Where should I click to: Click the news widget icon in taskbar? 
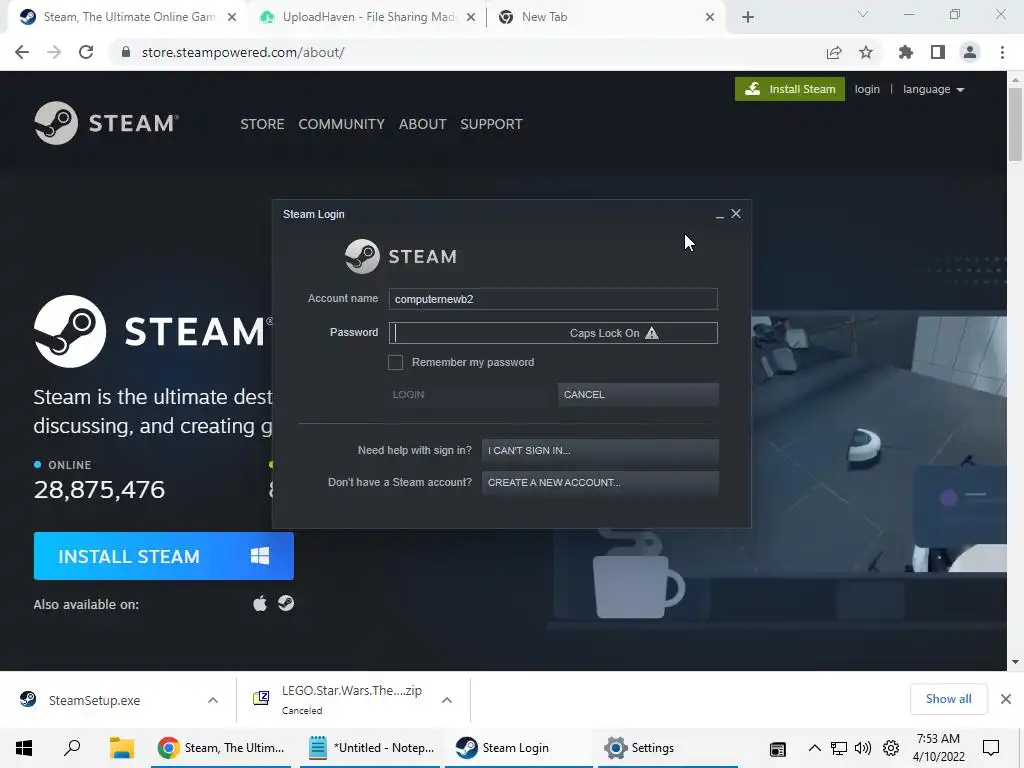pyautogui.click(x=777, y=748)
